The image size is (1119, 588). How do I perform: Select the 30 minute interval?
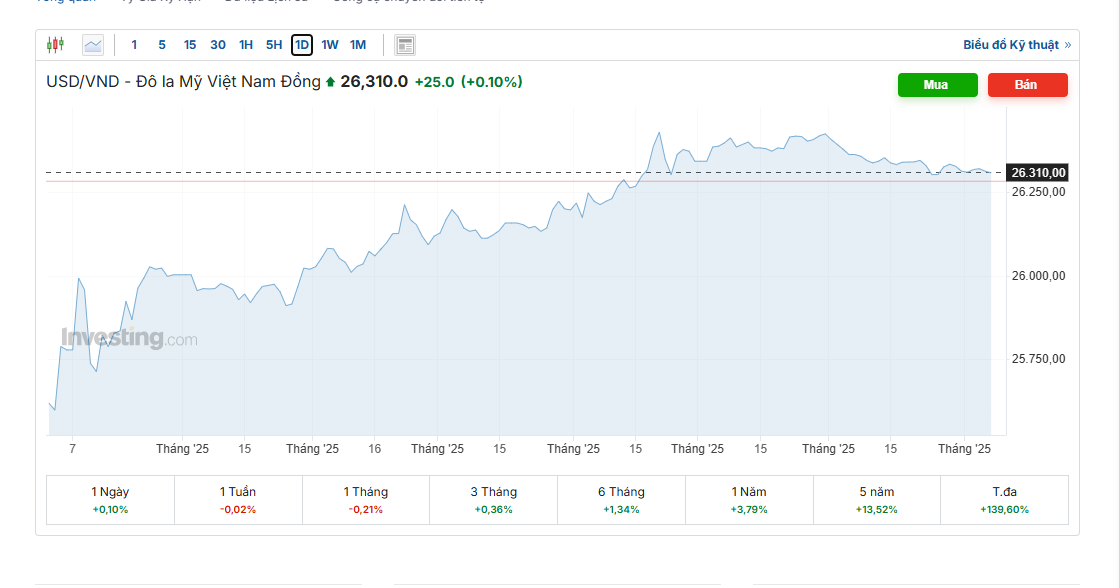pyautogui.click(x=218, y=44)
